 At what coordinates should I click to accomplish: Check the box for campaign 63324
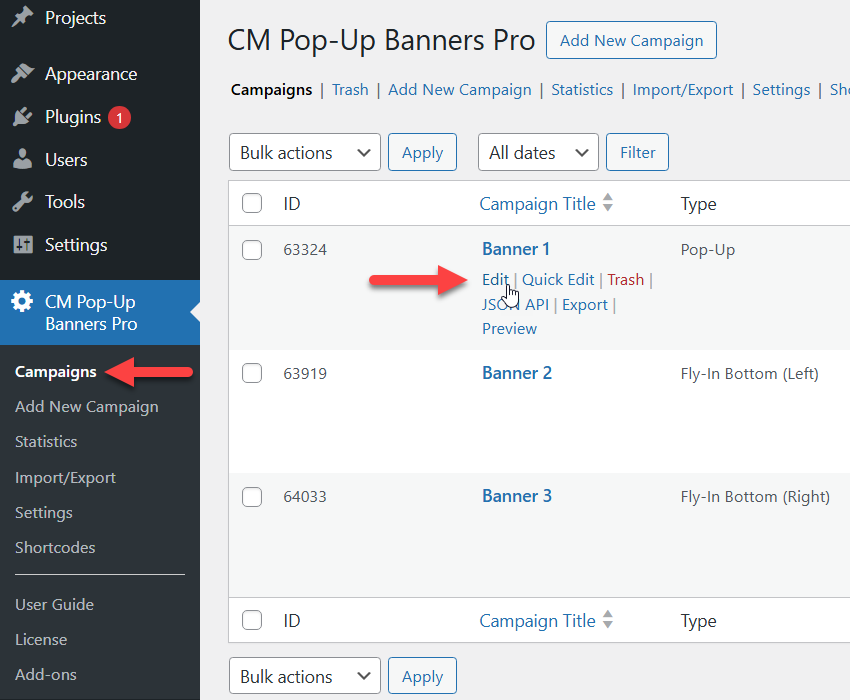252,250
